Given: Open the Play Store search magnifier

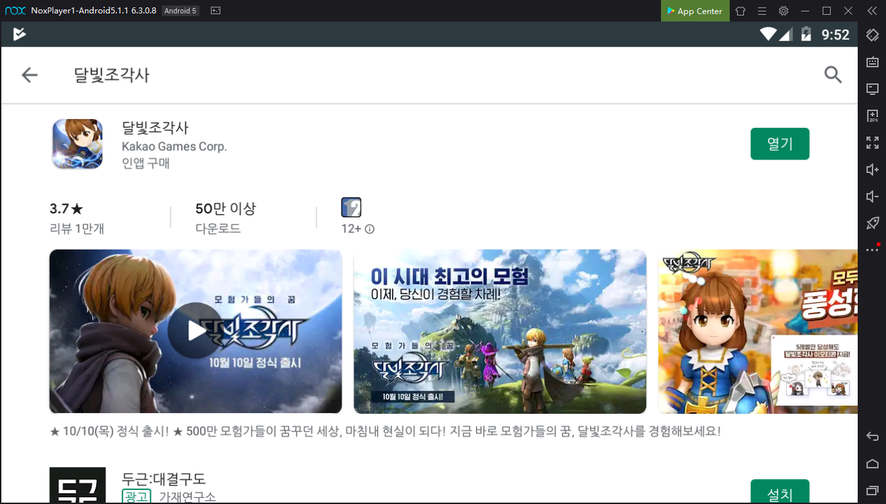Looking at the screenshot, I should [832, 75].
